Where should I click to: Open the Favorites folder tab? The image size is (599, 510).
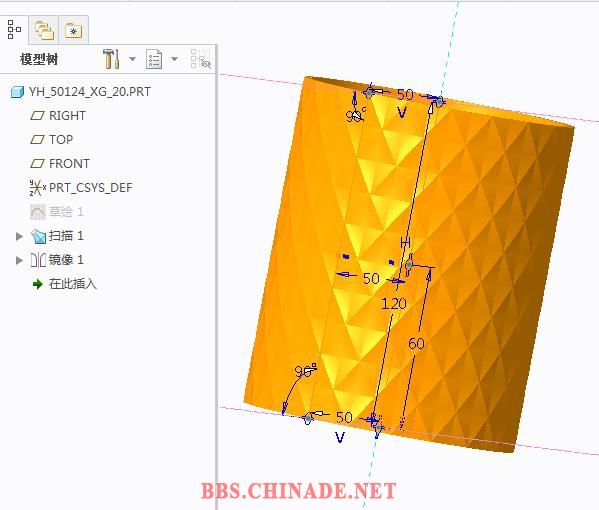click(x=74, y=30)
